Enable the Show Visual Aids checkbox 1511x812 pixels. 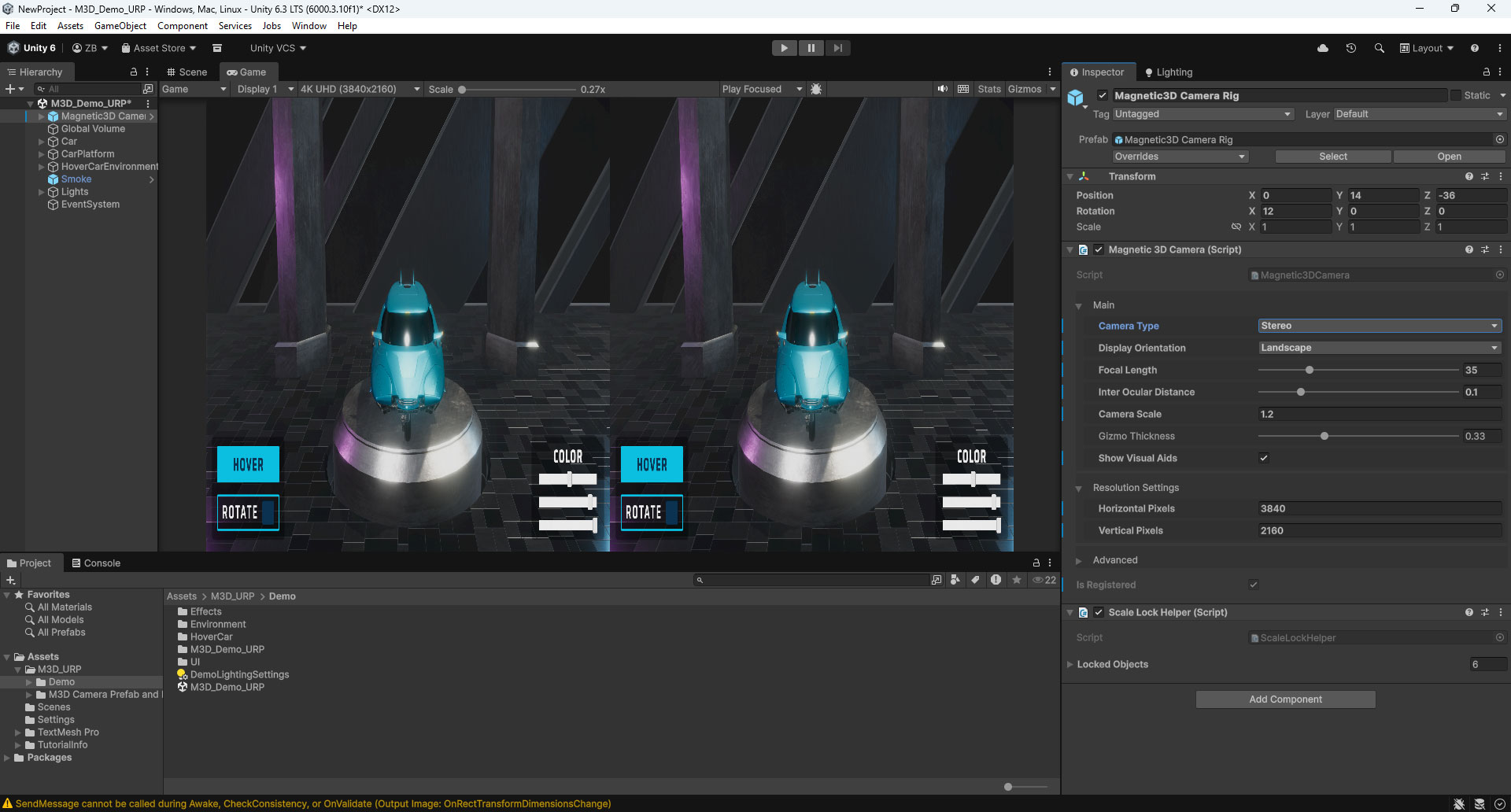tap(1264, 458)
